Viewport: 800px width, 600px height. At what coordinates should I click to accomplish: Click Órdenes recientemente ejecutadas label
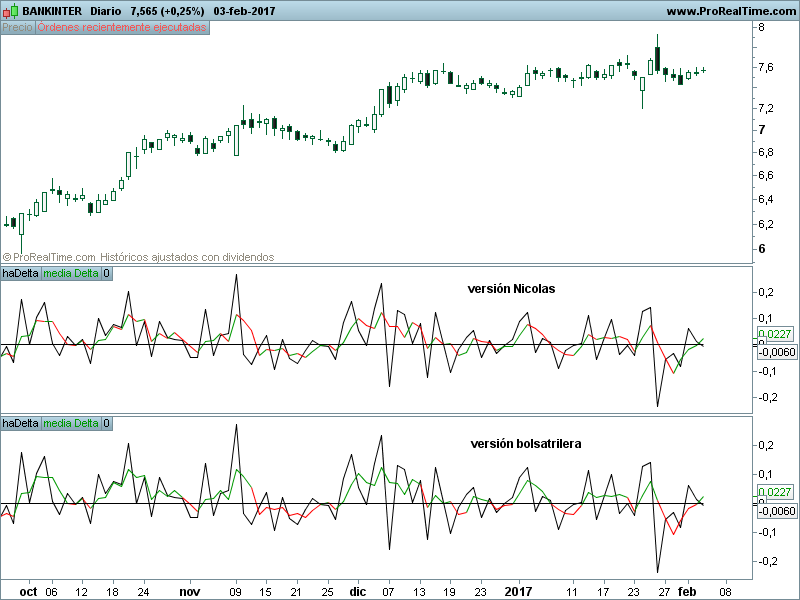(122, 27)
